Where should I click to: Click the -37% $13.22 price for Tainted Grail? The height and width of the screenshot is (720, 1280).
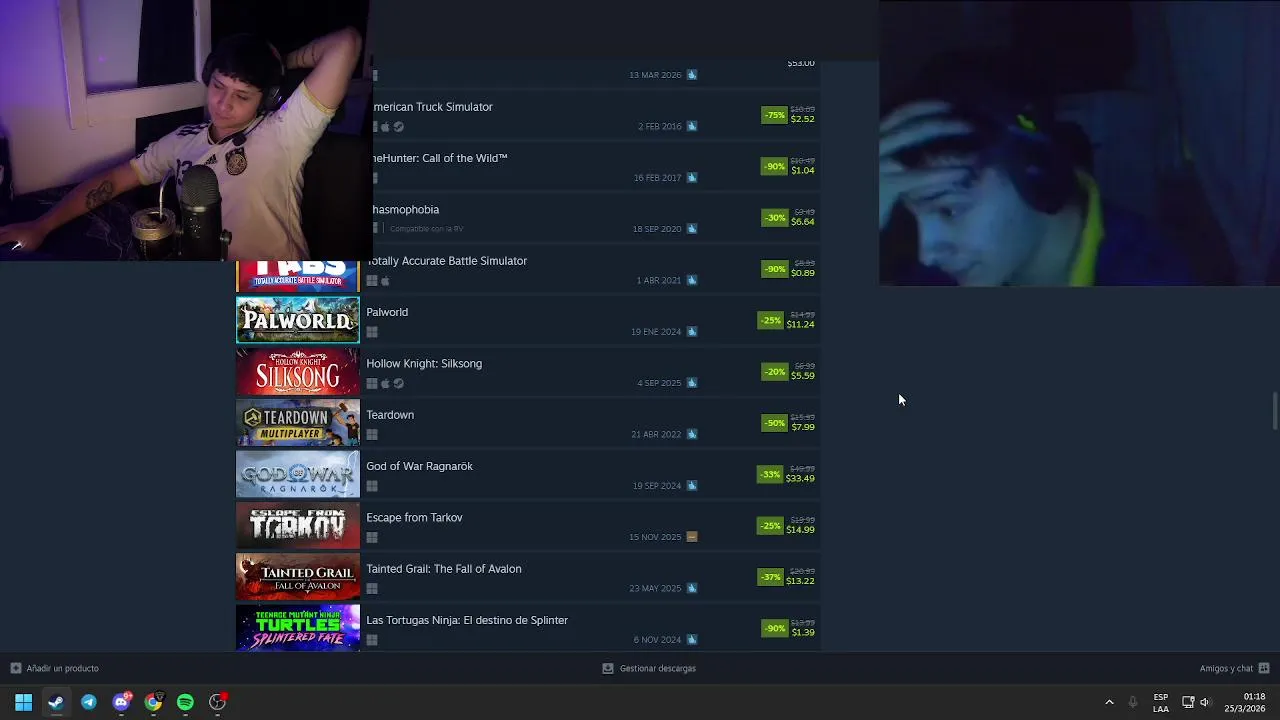[786, 577]
